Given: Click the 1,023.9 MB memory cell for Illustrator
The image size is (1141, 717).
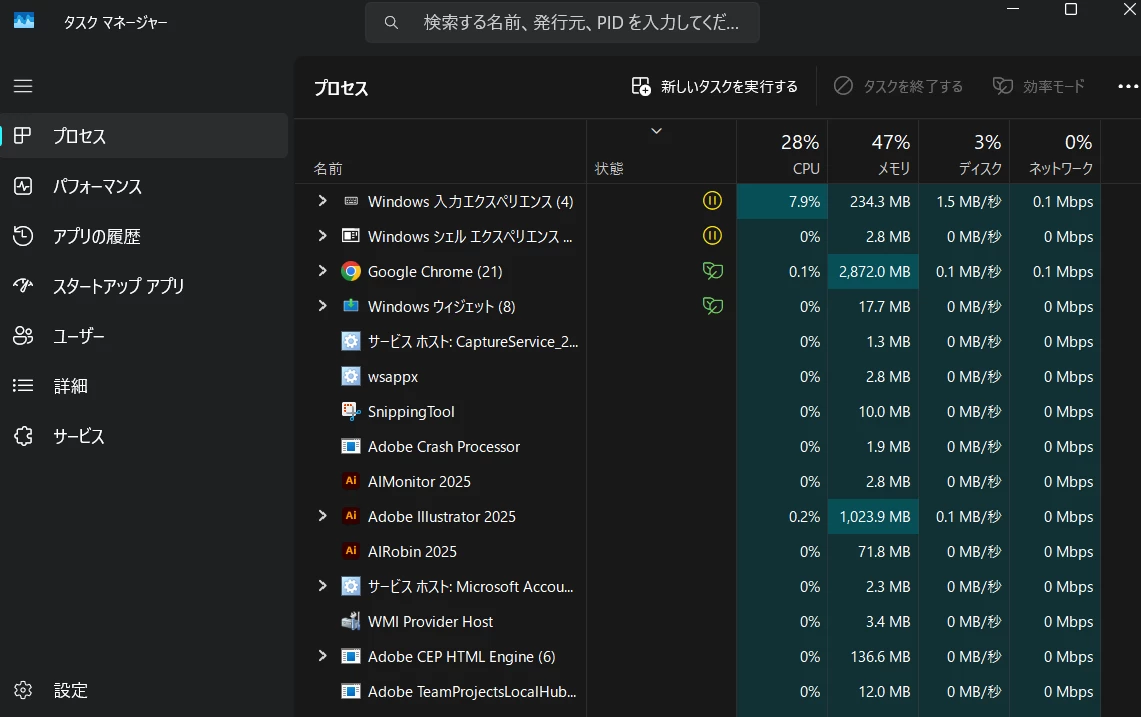Looking at the screenshot, I should [873, 516].
